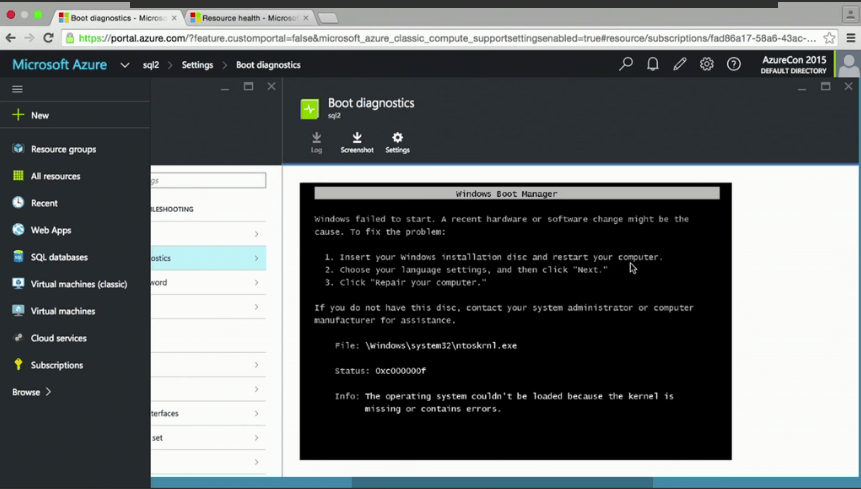Screen dimensions: 861x489
Task: Click the Microsoft Azure logo text
Action: coord(59,64)
